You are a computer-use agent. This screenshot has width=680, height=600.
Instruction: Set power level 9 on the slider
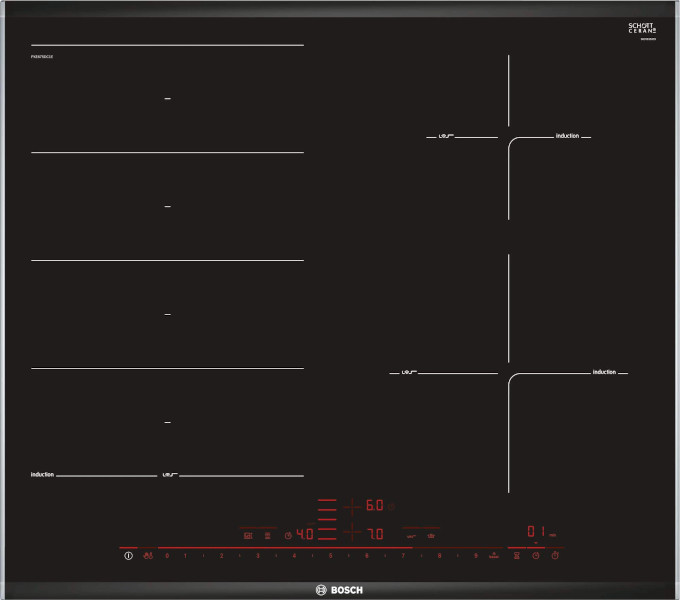(x=476, y=556)
